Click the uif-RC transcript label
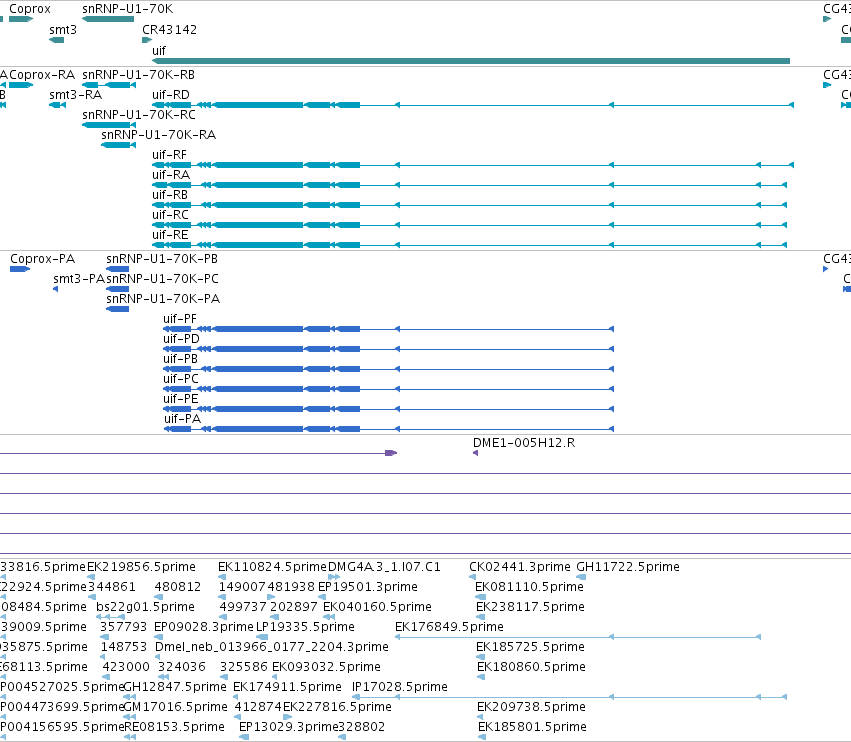The height and width of the screenshot is (742, 851). point(170,215)
